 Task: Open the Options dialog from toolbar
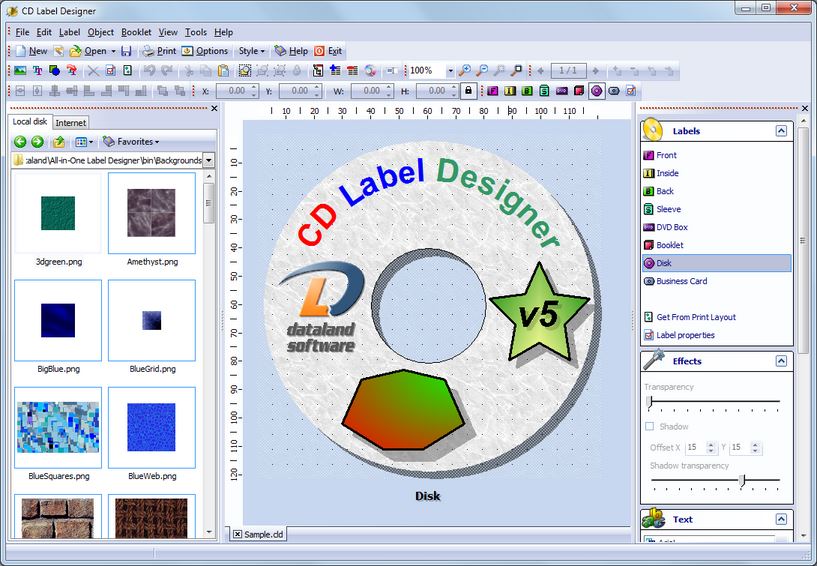click(205, 51)
